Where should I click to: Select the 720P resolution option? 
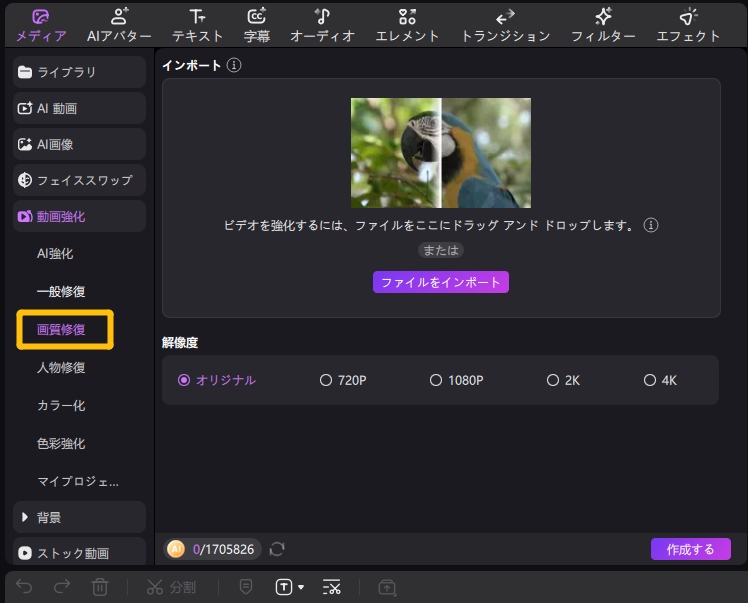[x=326, y=380]
